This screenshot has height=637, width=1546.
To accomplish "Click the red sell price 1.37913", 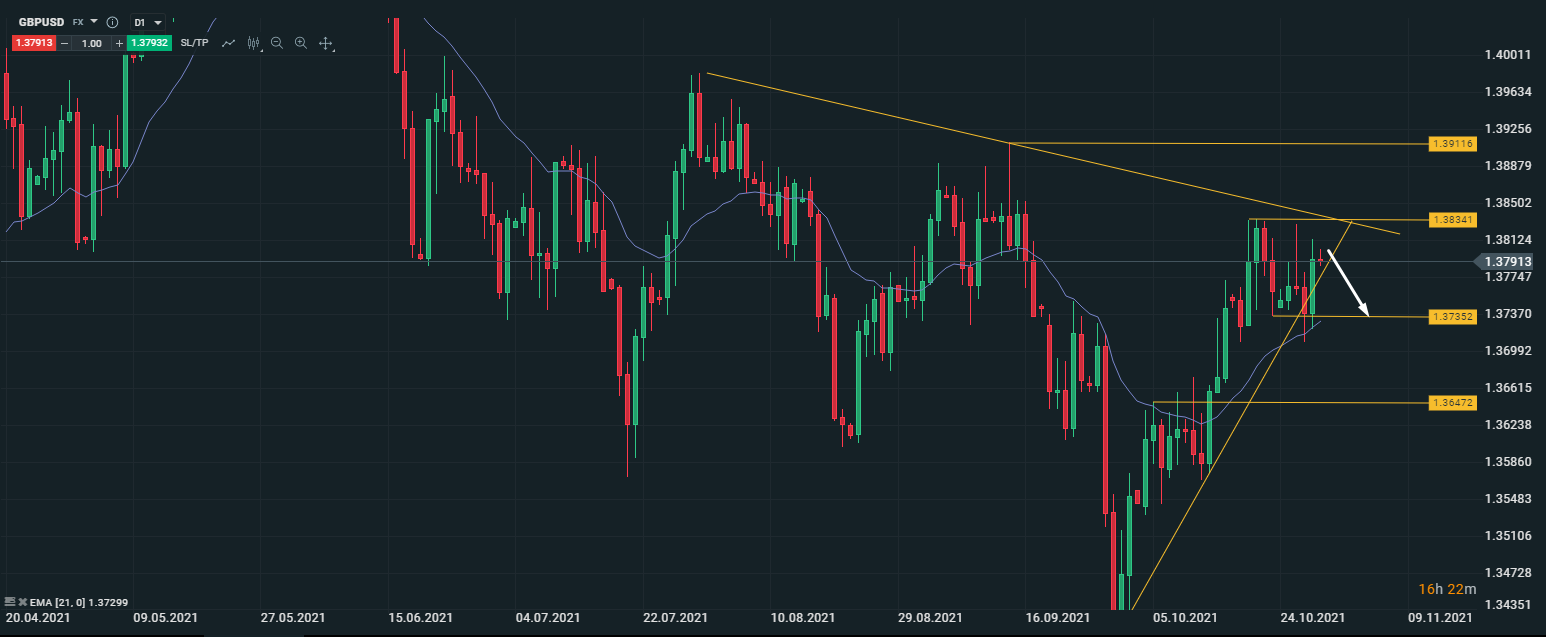I will coord(33,43).
